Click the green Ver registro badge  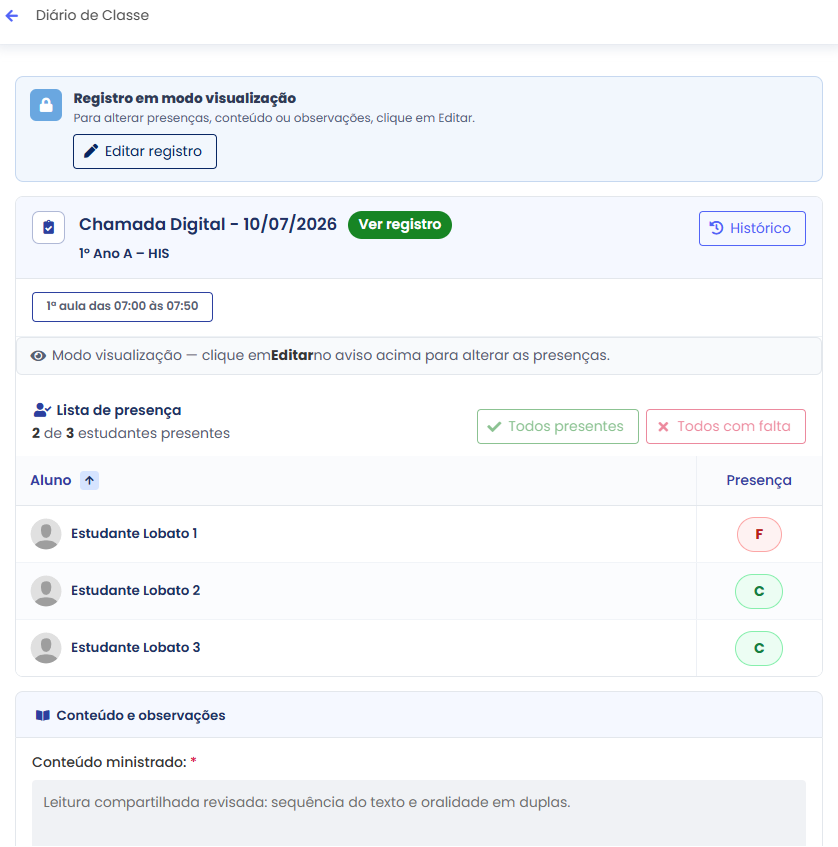(400, 225)
